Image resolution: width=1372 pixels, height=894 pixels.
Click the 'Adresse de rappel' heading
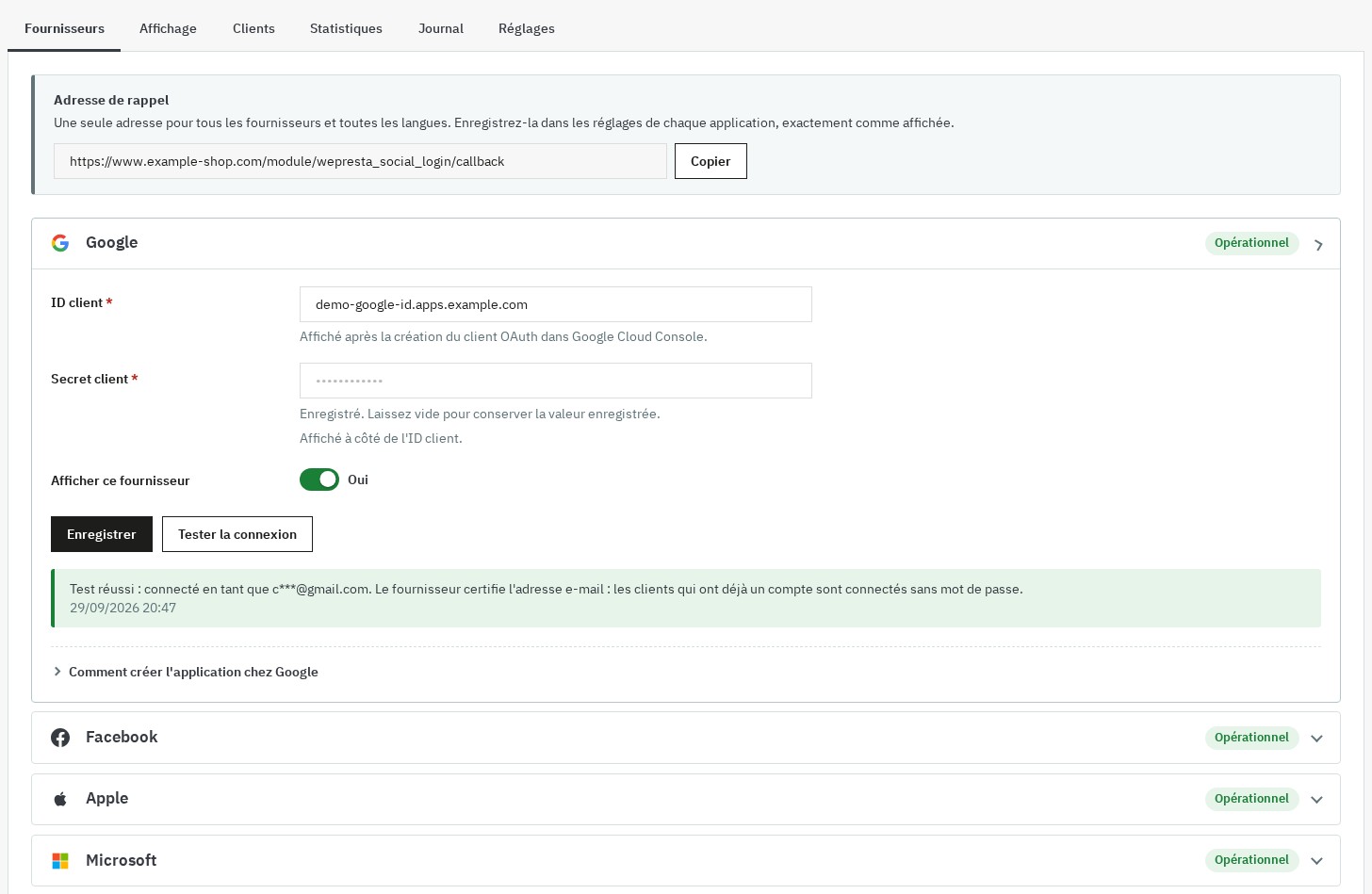[111, 100]
